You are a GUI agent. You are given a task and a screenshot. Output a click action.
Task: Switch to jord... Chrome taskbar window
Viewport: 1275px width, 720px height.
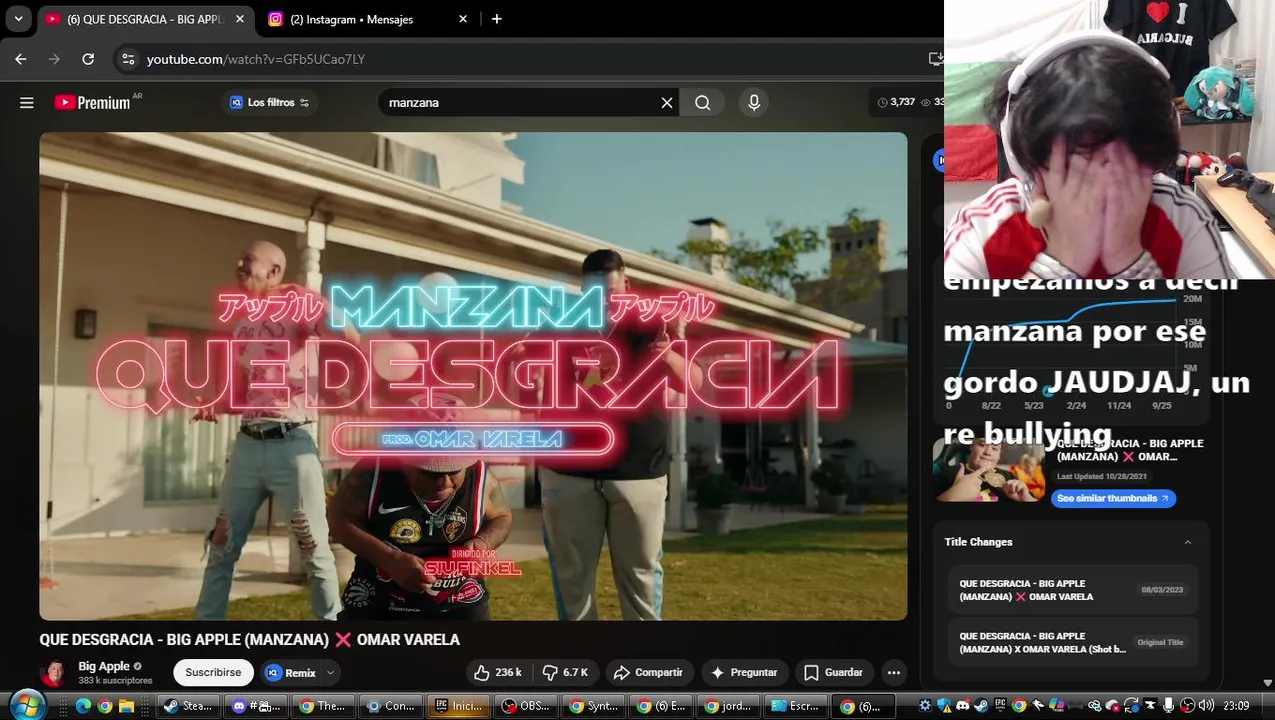coord(729,706)
